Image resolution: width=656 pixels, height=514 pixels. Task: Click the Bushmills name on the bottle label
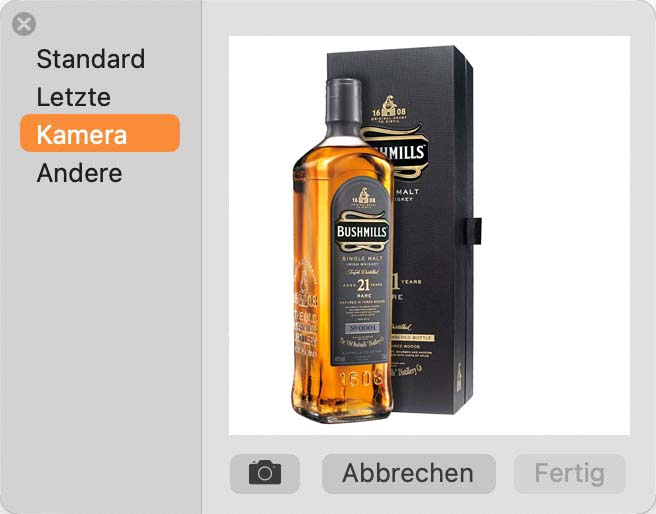click(362, 231)
